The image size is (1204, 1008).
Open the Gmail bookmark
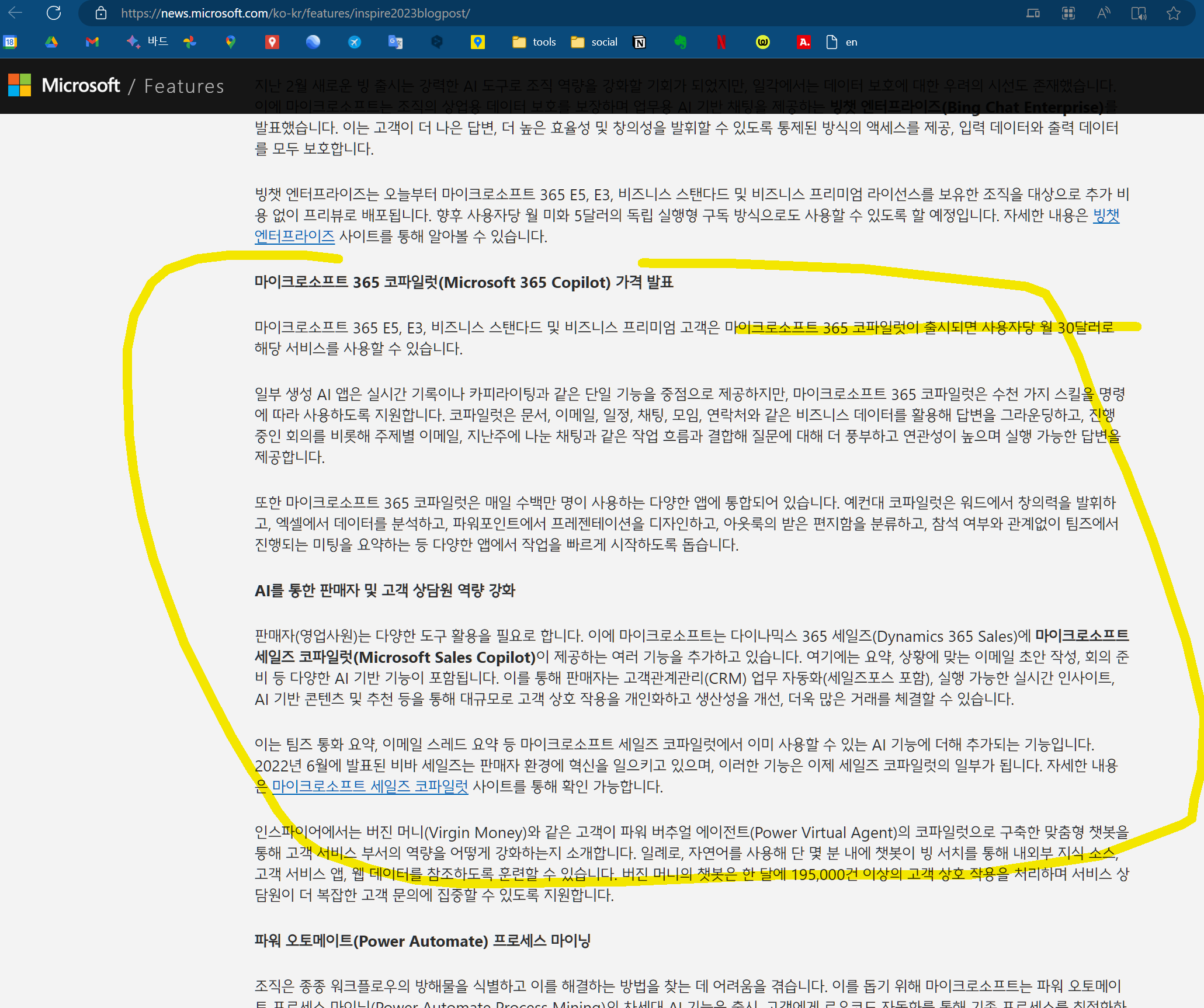click(92, 42)
